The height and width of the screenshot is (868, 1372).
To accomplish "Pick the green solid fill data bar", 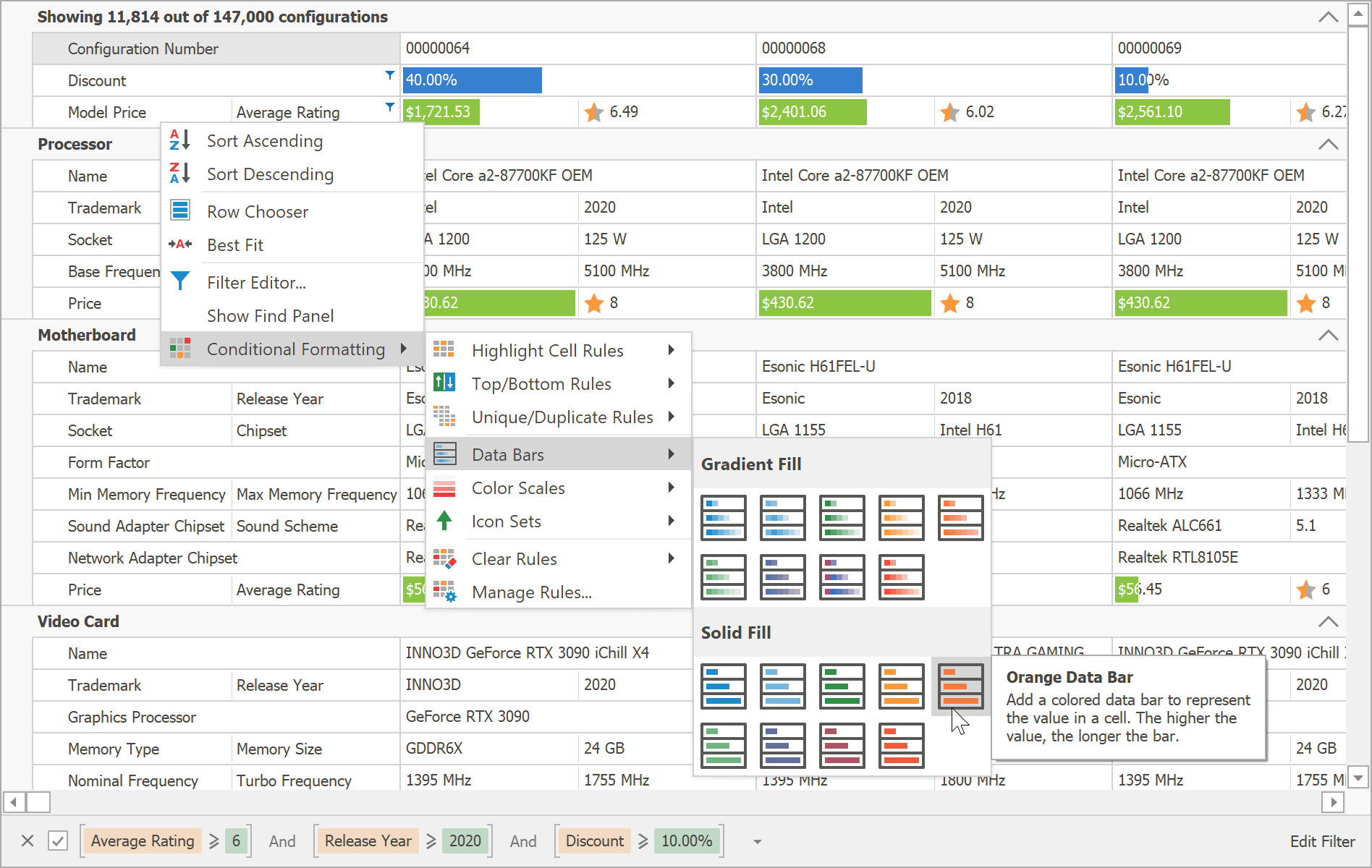I will [842, 686].
